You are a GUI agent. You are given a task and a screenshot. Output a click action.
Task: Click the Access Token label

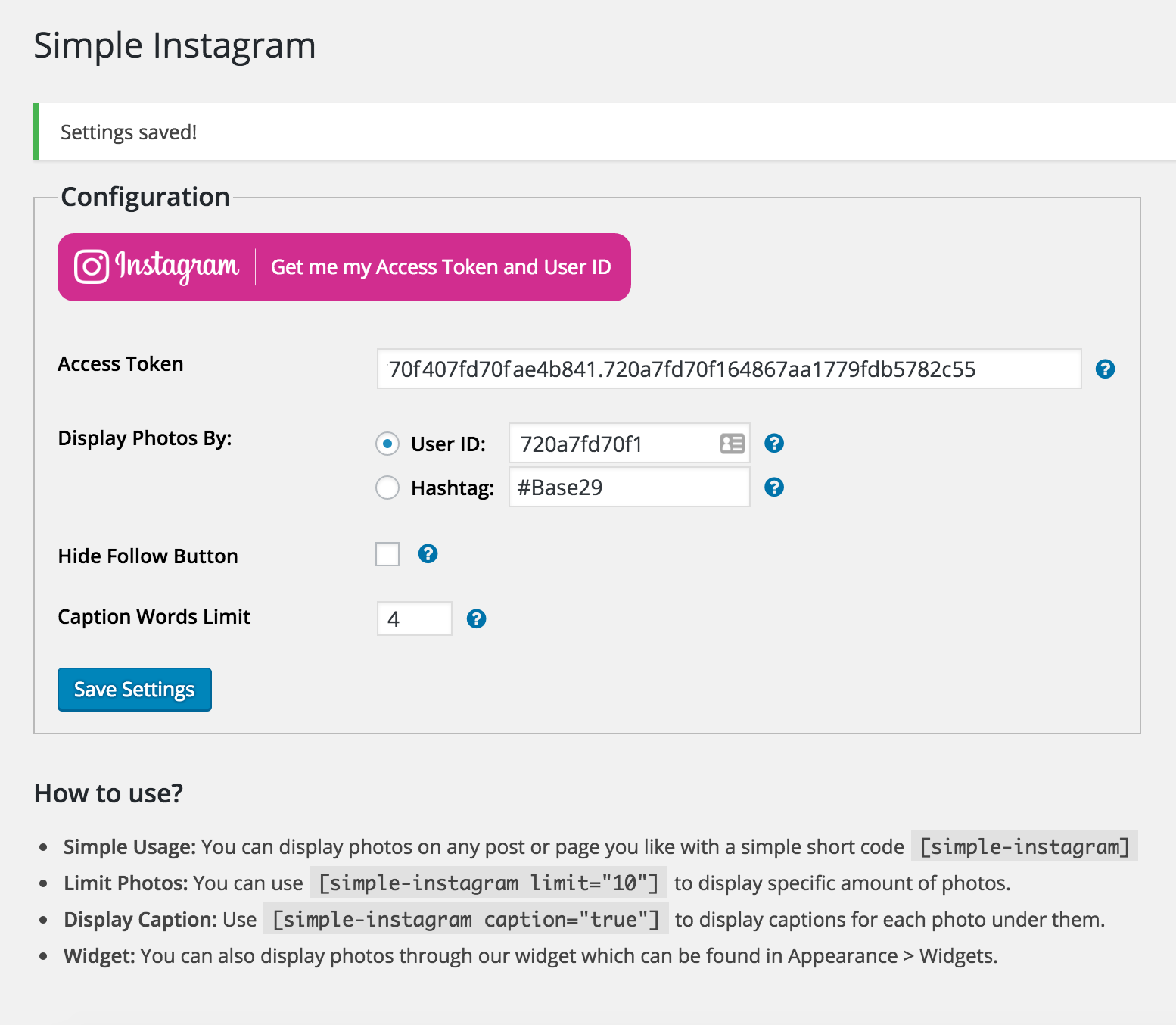121,364
